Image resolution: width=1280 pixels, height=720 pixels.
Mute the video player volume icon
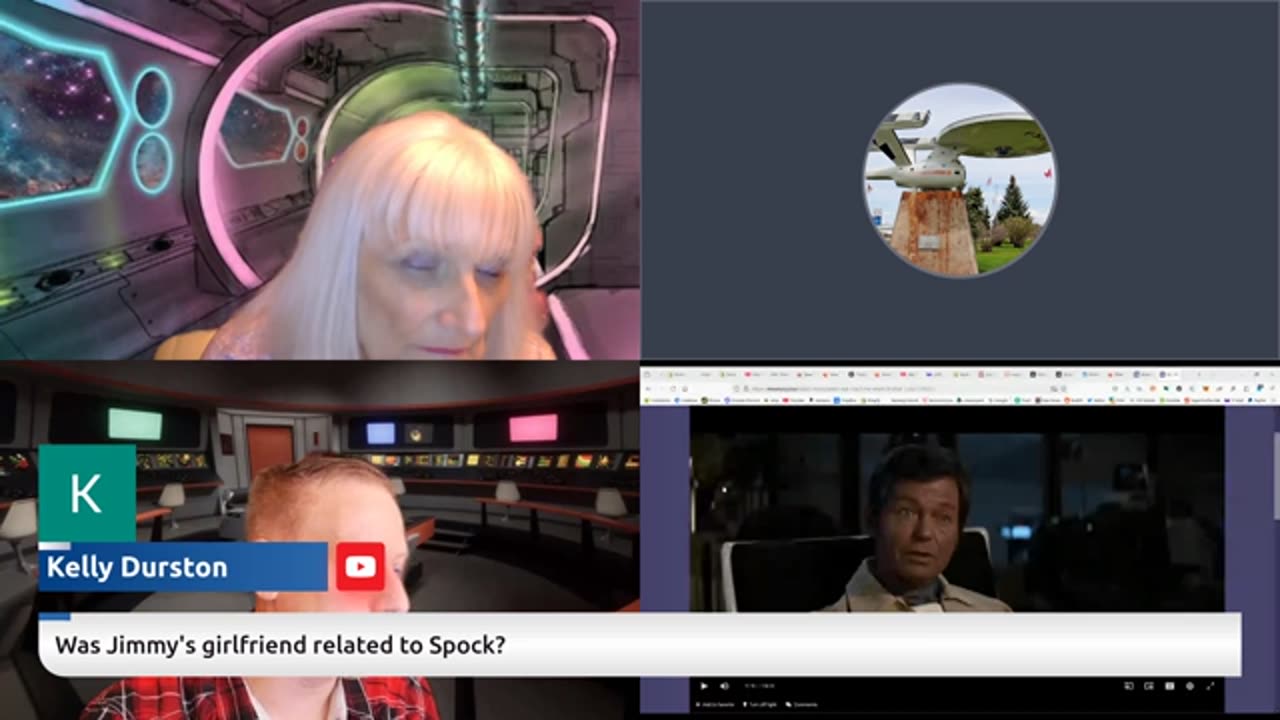(x=724, y=686)
